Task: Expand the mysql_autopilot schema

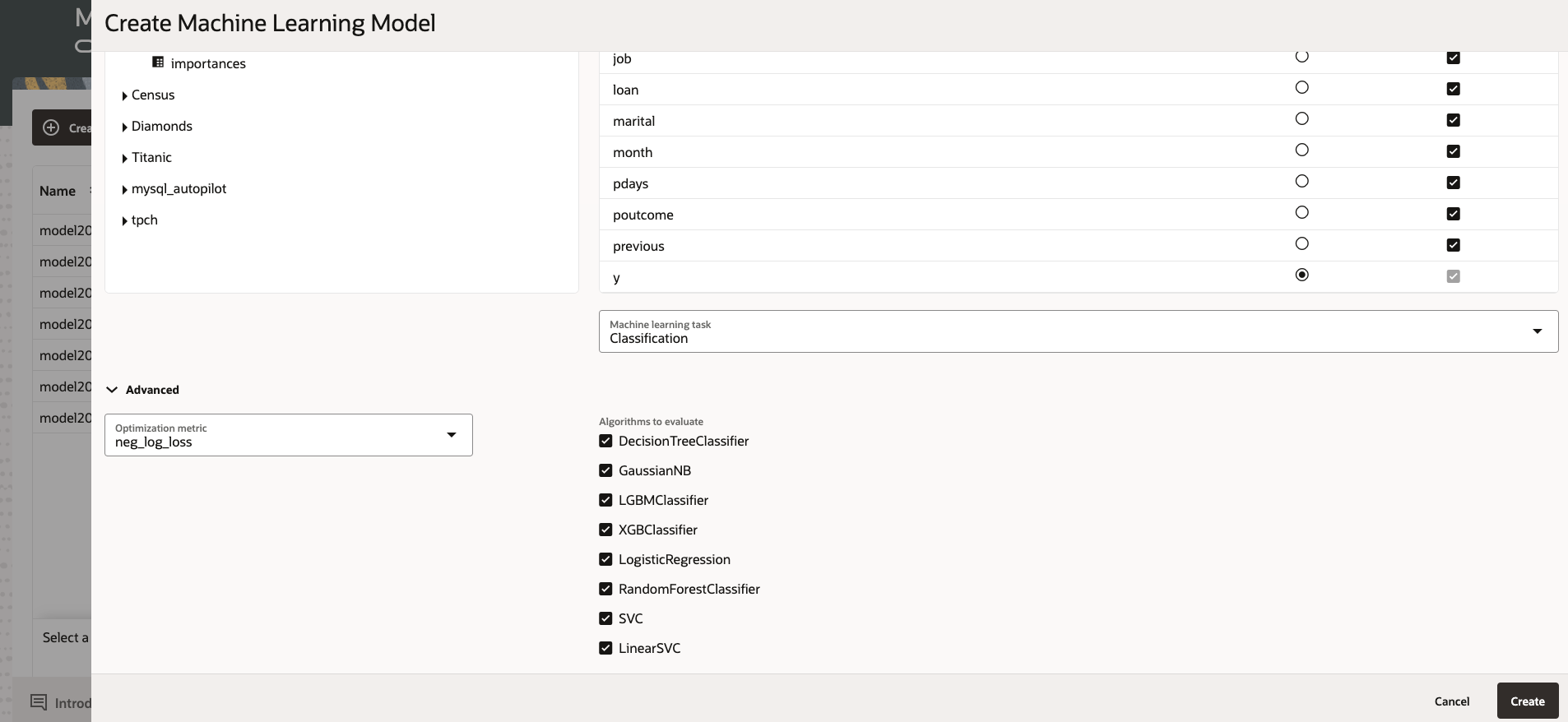Action: point(124,190)
